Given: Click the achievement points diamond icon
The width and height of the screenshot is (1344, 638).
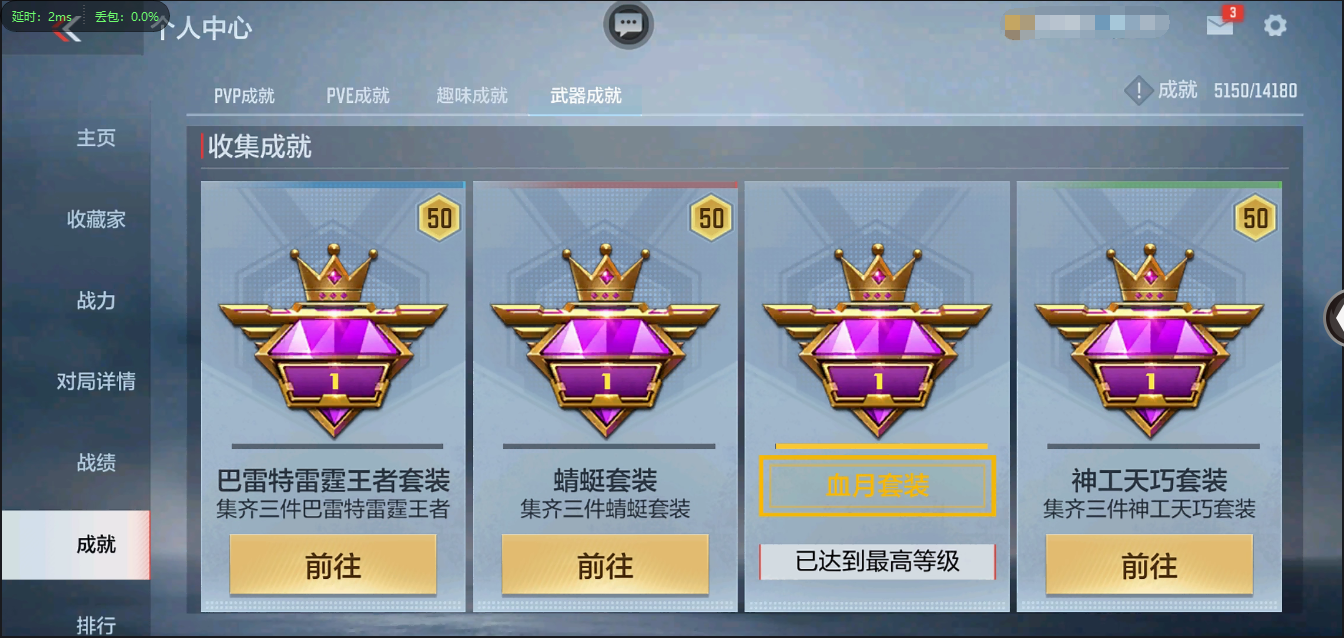Looking at the screenshot, I should (1139, 91).
